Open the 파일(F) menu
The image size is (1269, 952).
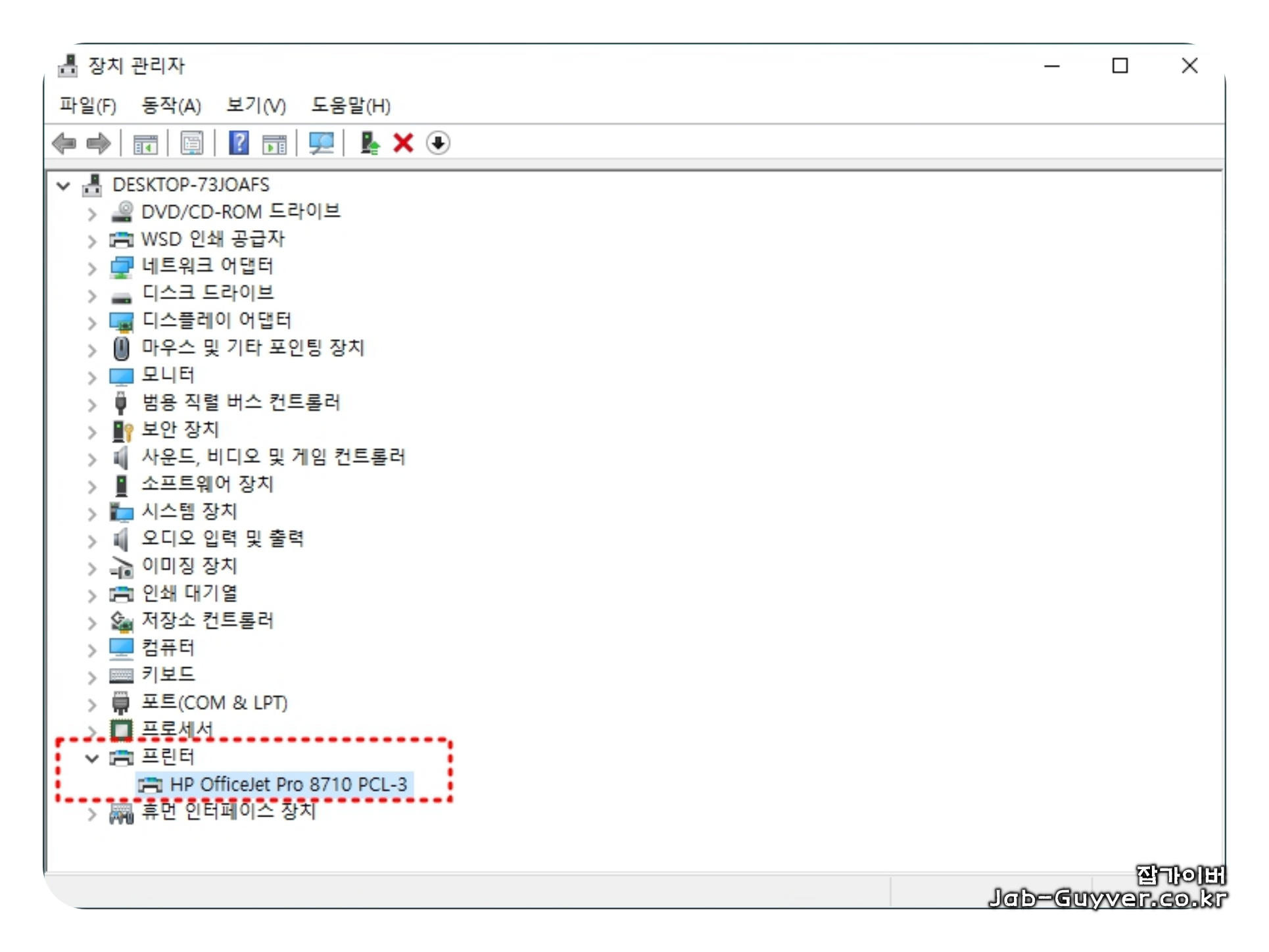pos(87,105)
